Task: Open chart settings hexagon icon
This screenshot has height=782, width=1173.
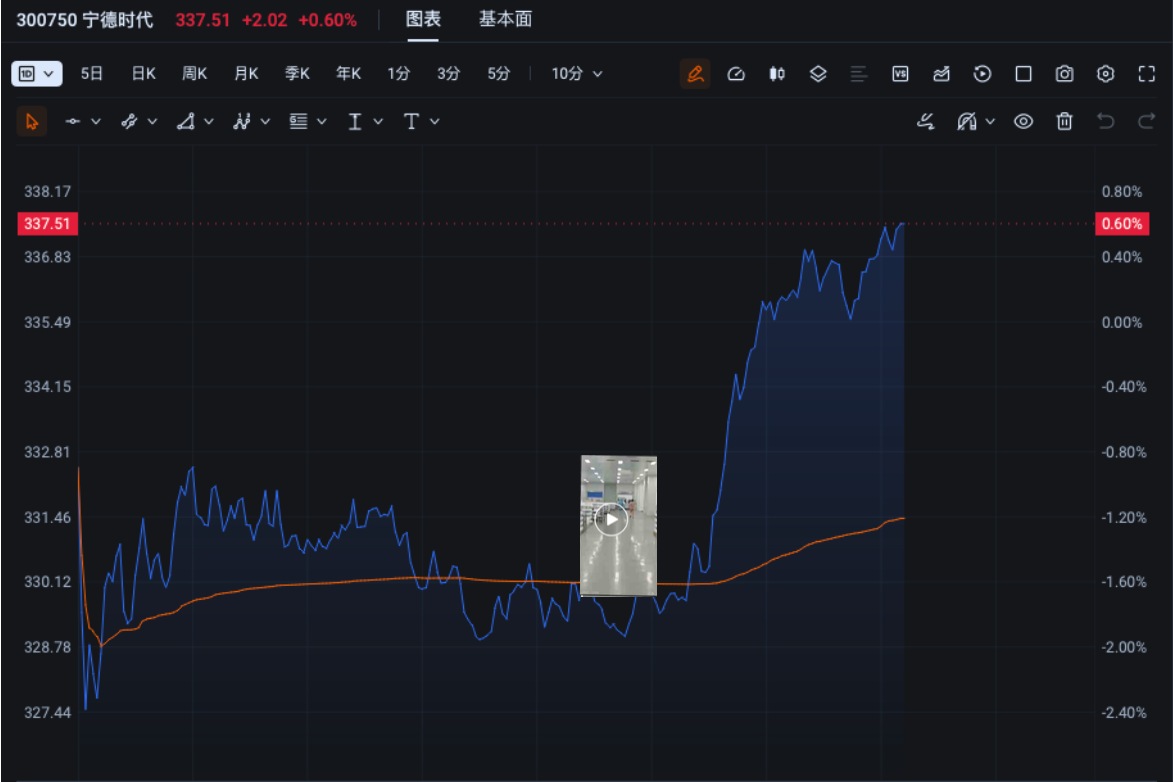Action: coord(1106,73)
